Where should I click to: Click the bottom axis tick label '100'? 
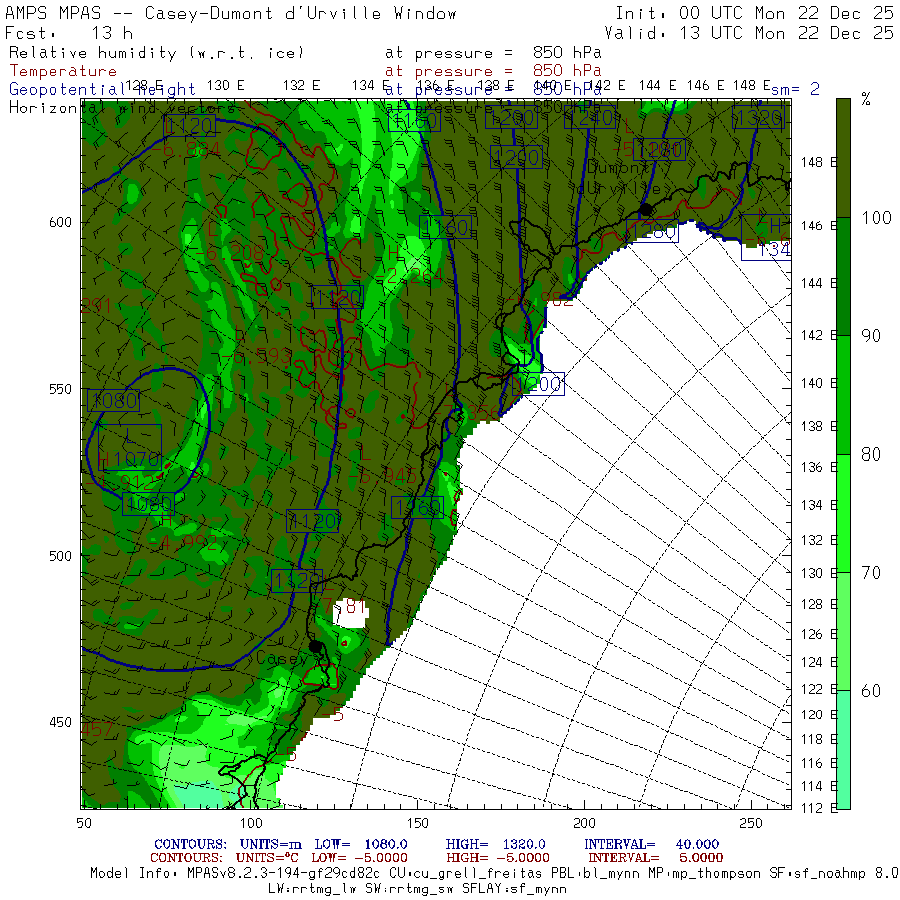click(x=251, y=823)
